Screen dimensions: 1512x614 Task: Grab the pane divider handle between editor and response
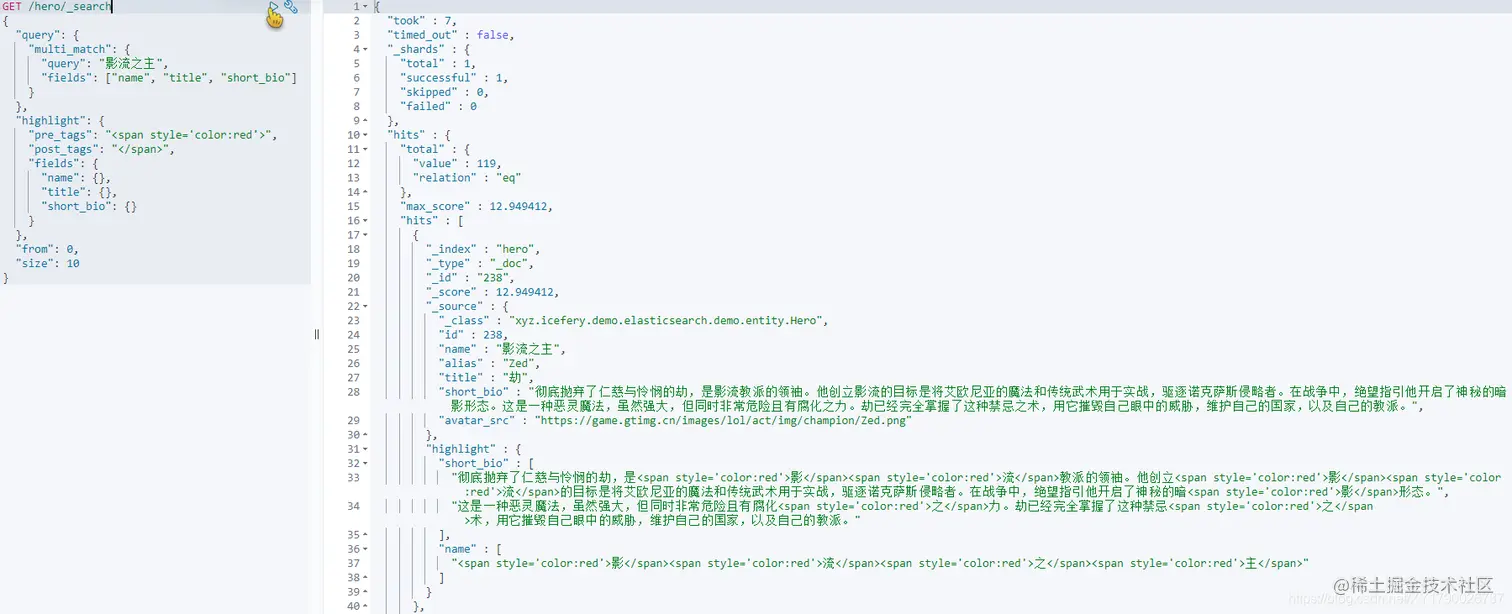pos(317,334)
